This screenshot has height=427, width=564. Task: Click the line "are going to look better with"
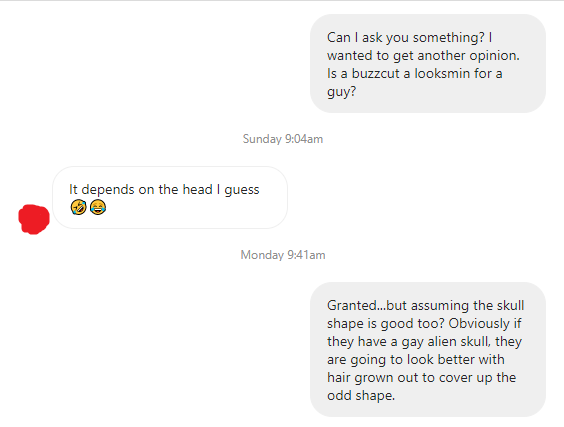(x=415, y=360)
